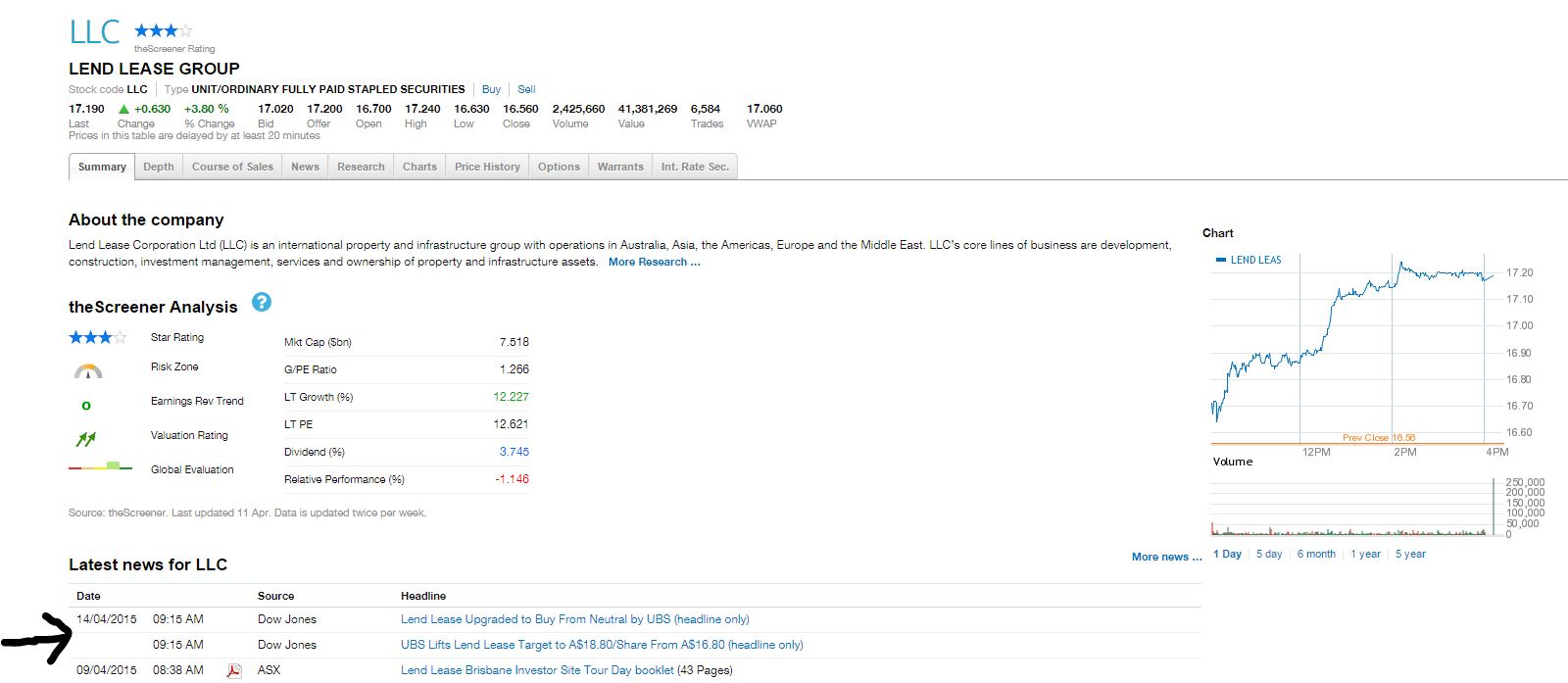Click the Headline column header

423,596
